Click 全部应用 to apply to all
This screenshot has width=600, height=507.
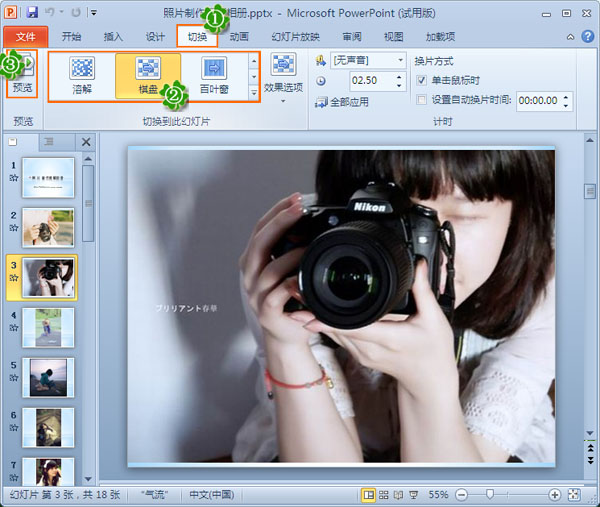[341, 102]
